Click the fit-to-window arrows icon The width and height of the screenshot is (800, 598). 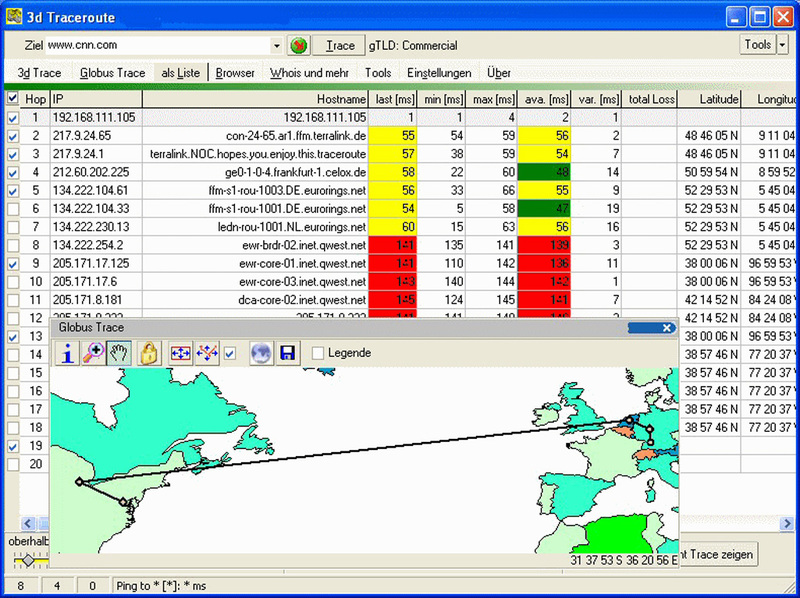[181, 353]
